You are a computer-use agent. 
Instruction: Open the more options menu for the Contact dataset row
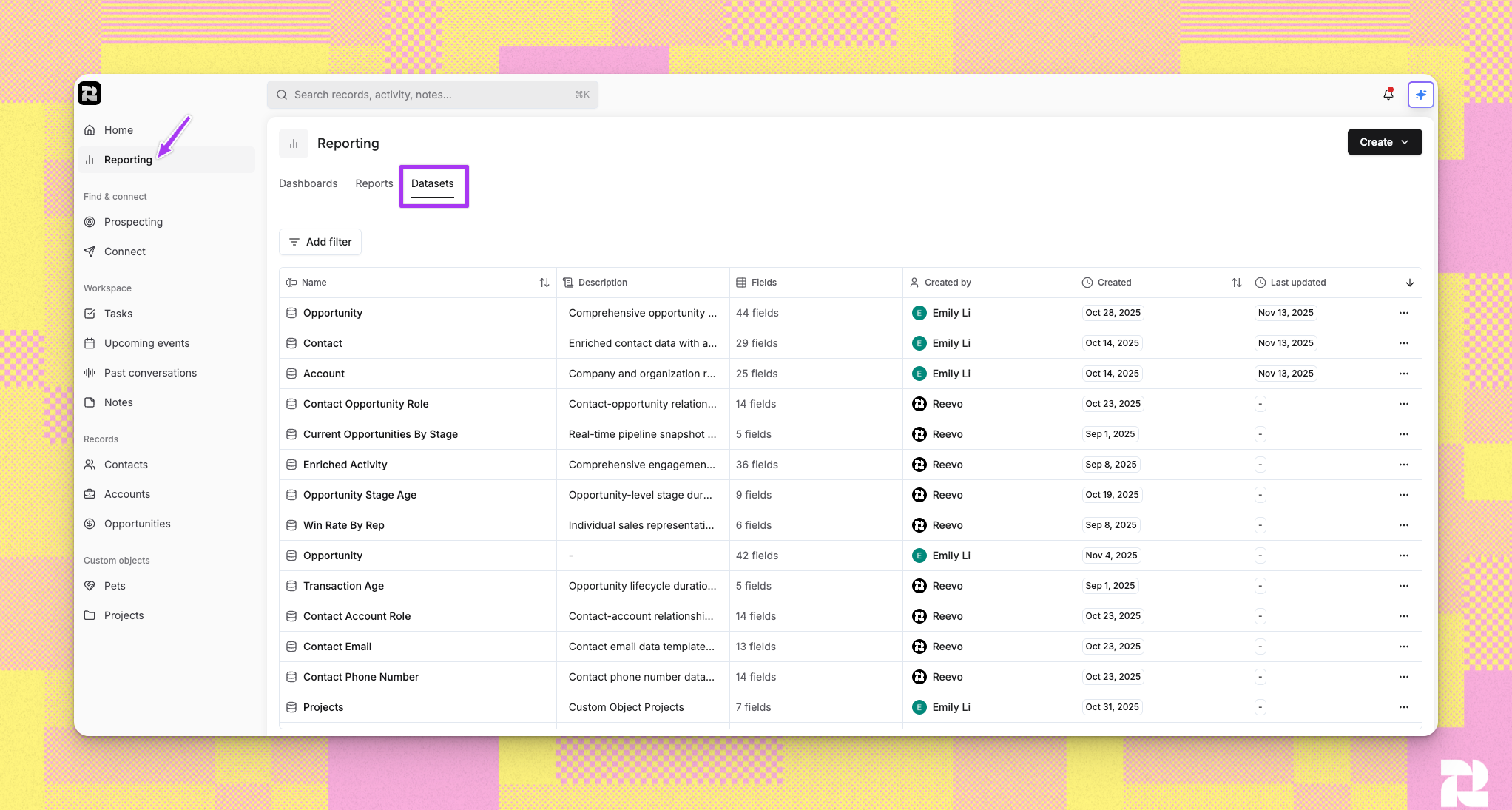pyautogui.click(x=1403, y=343)
